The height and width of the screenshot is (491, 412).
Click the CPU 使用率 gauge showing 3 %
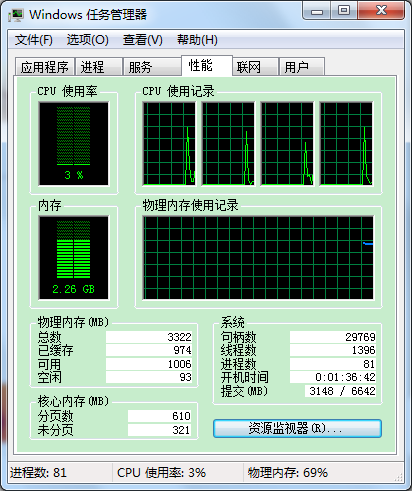click(x=74, y=144)
